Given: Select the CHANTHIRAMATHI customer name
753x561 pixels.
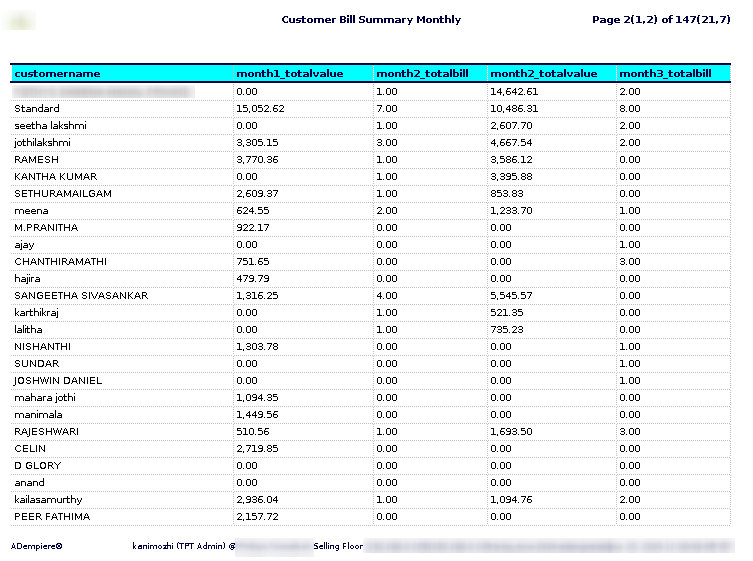Looking at the screenshot, I should (61, 262).
